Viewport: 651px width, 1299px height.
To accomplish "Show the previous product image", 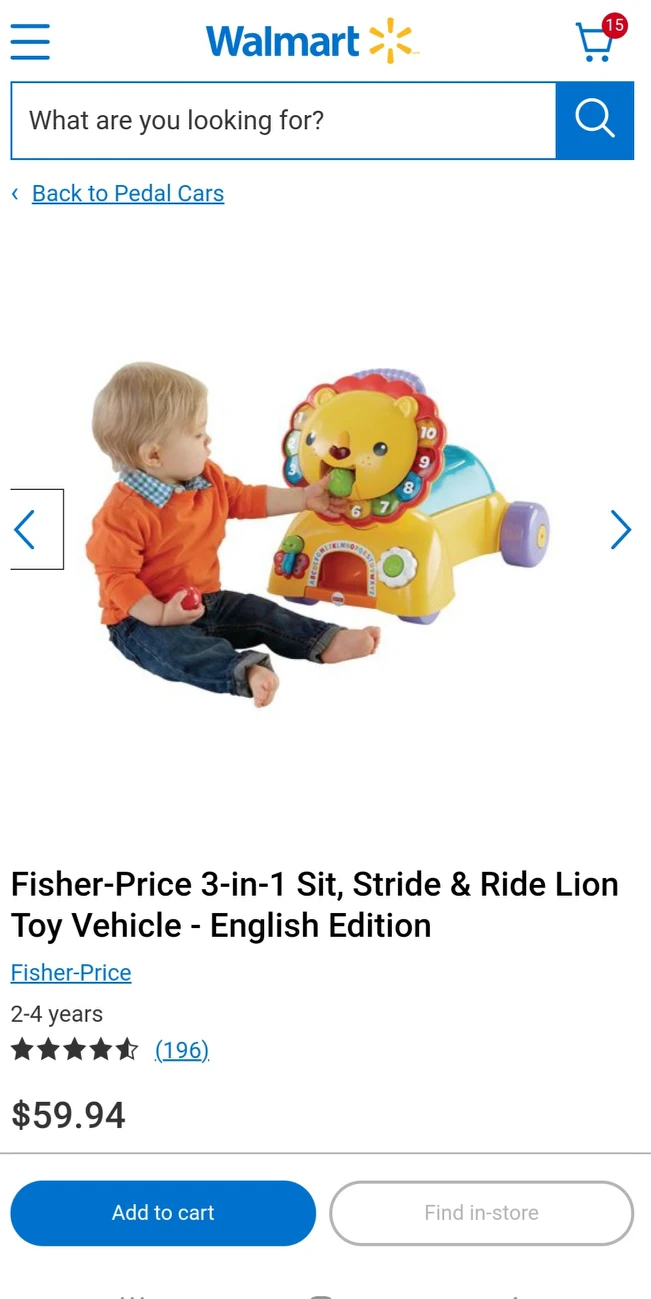I will 37,530.
